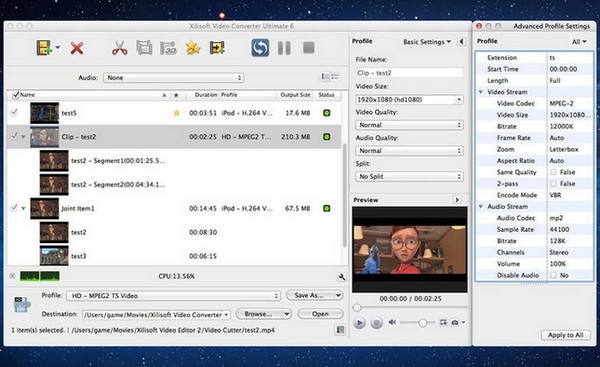Toggle the Same Quality checkbox
This screenshot has width=600, height=367.
click(553, 172)
